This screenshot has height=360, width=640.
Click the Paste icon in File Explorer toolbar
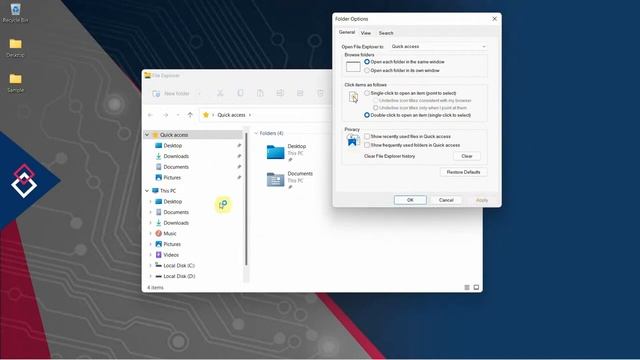pos(260,93)
